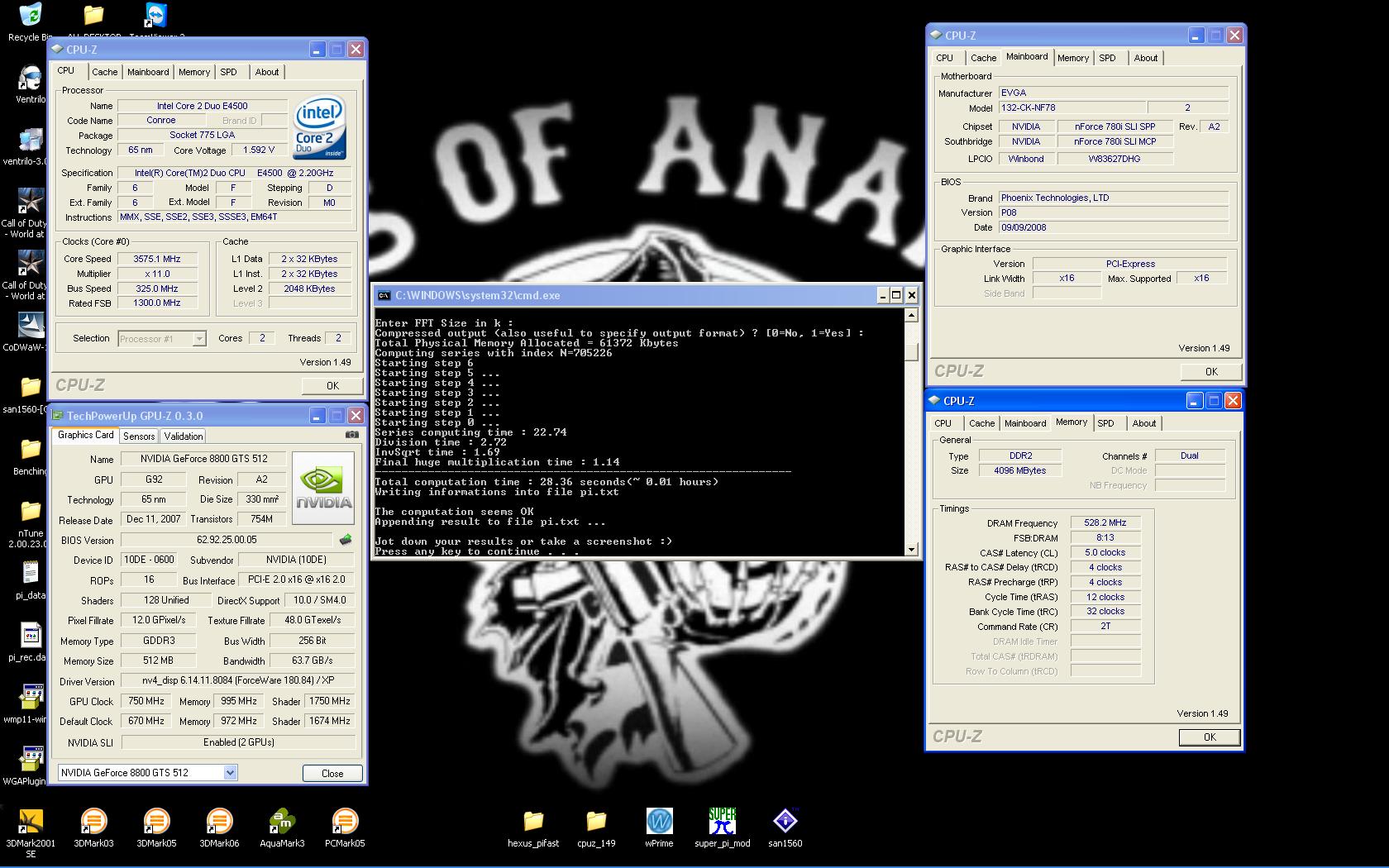Click the Close button in GPU-Z
Screen dimensions: 1389x868
(x=332, y=773)
